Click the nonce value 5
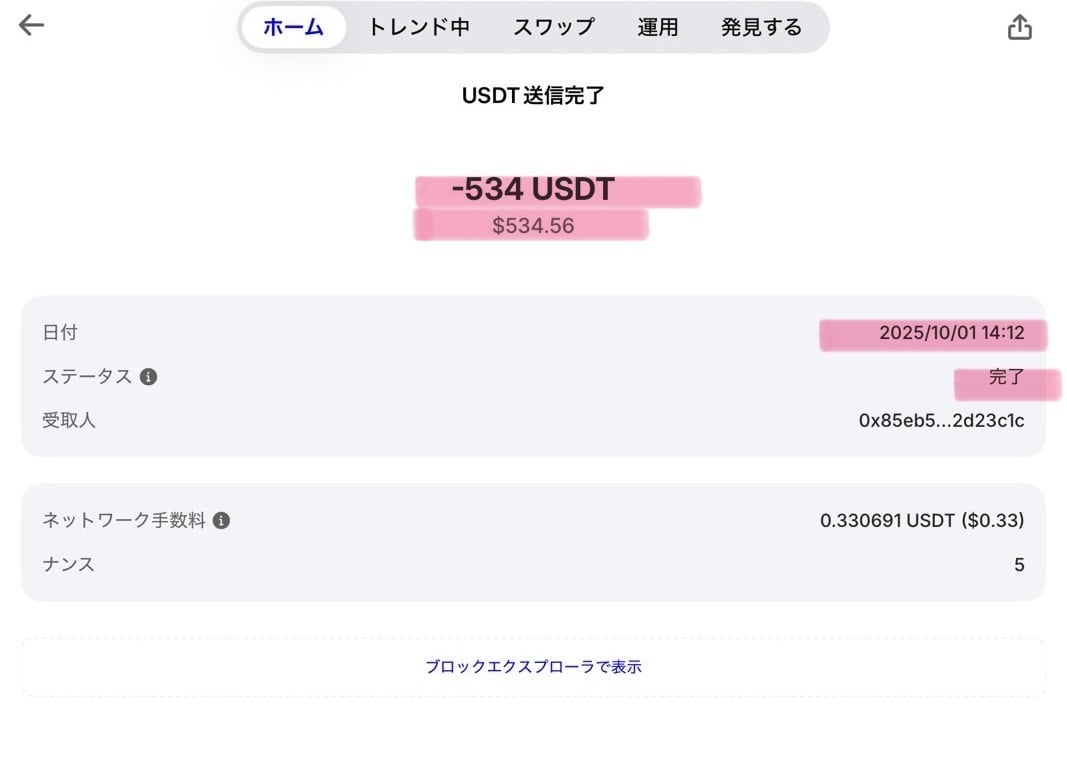Screen dimensions: 1067x767 tap(1019, 565)
